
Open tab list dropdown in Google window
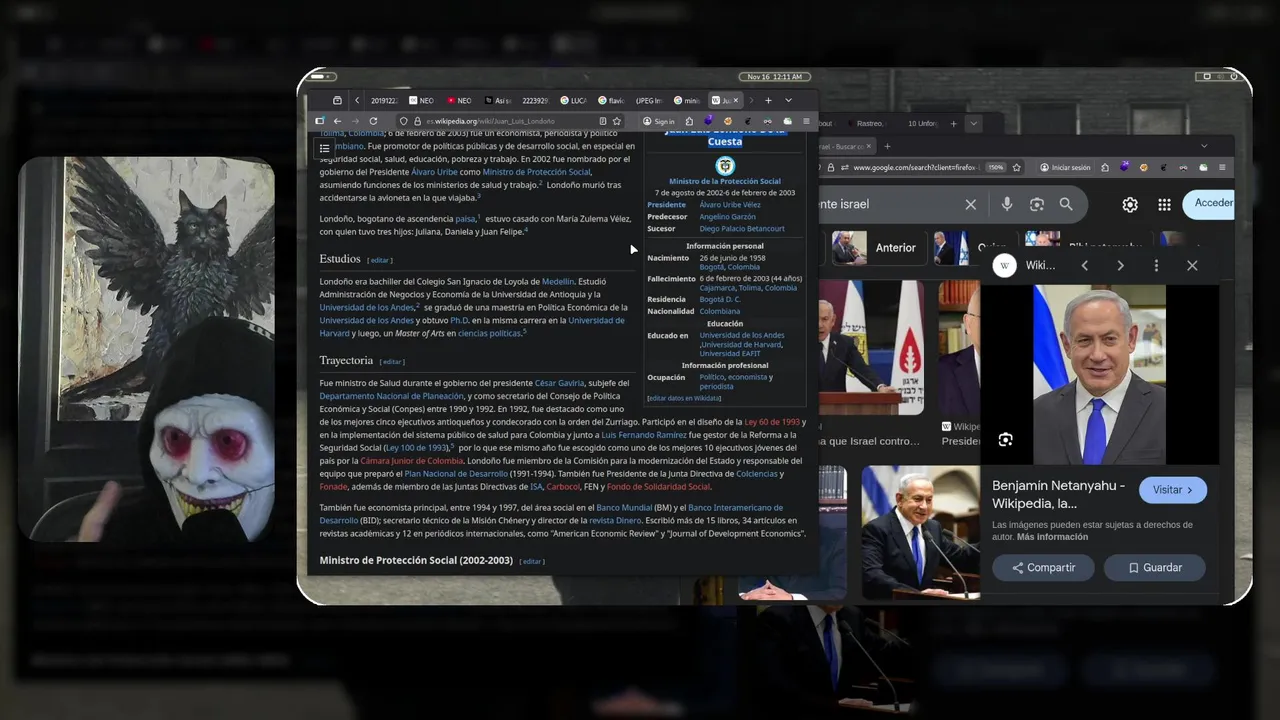[1204, 146]
